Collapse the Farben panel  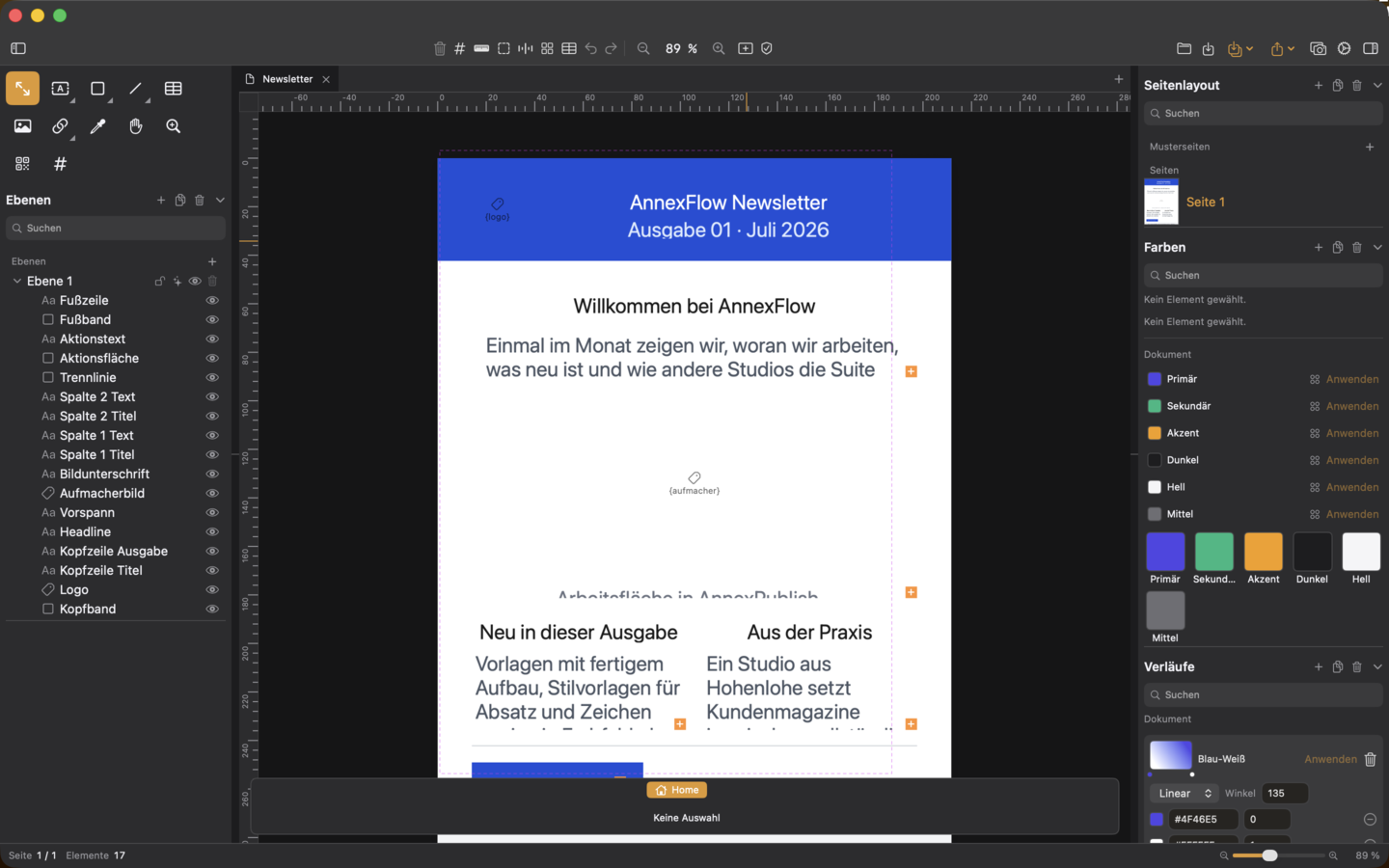coord(1377,248)
